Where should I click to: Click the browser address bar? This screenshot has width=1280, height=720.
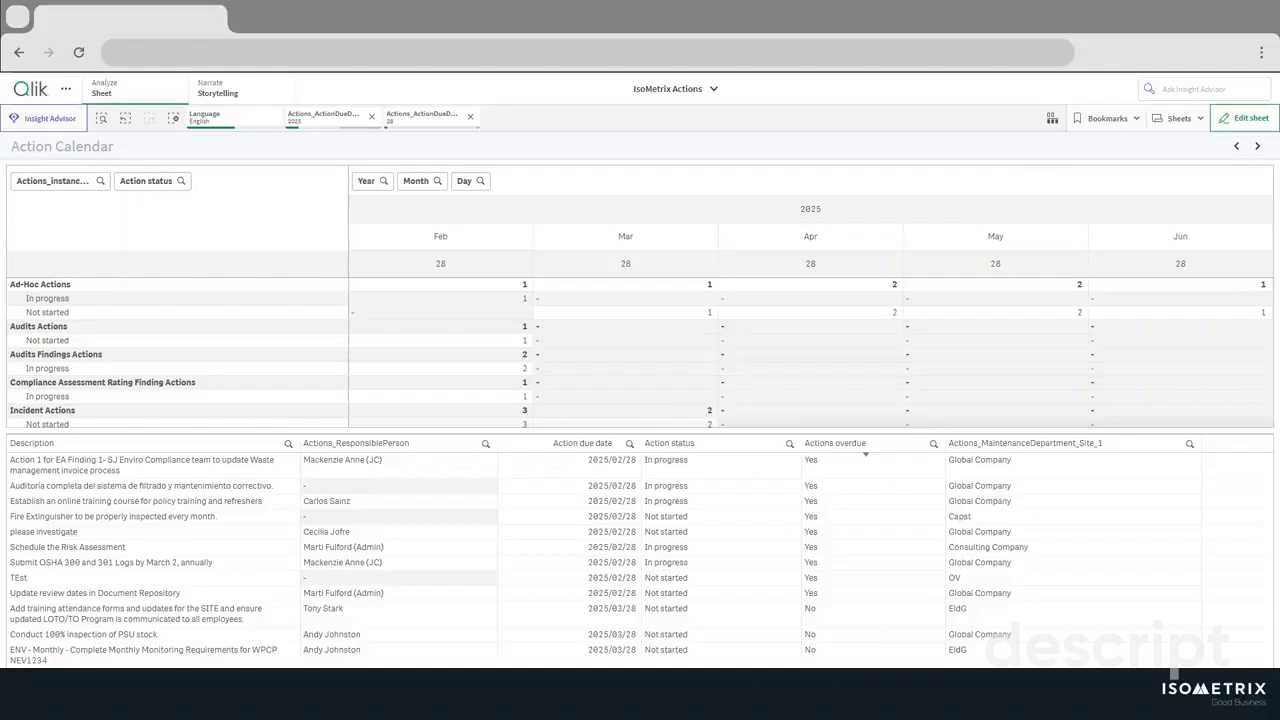pos(588,52)
